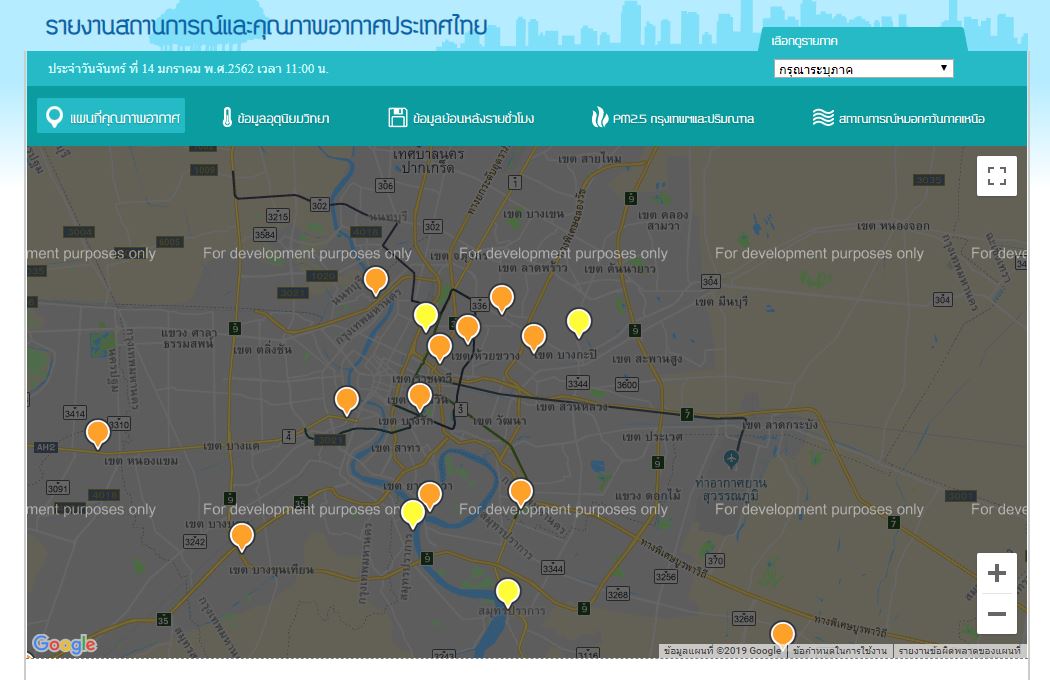Select orange marker beside route 3310 shield
Viewport: 1050px width, 680px height.
pyautogui.click(x=98, y=433)
